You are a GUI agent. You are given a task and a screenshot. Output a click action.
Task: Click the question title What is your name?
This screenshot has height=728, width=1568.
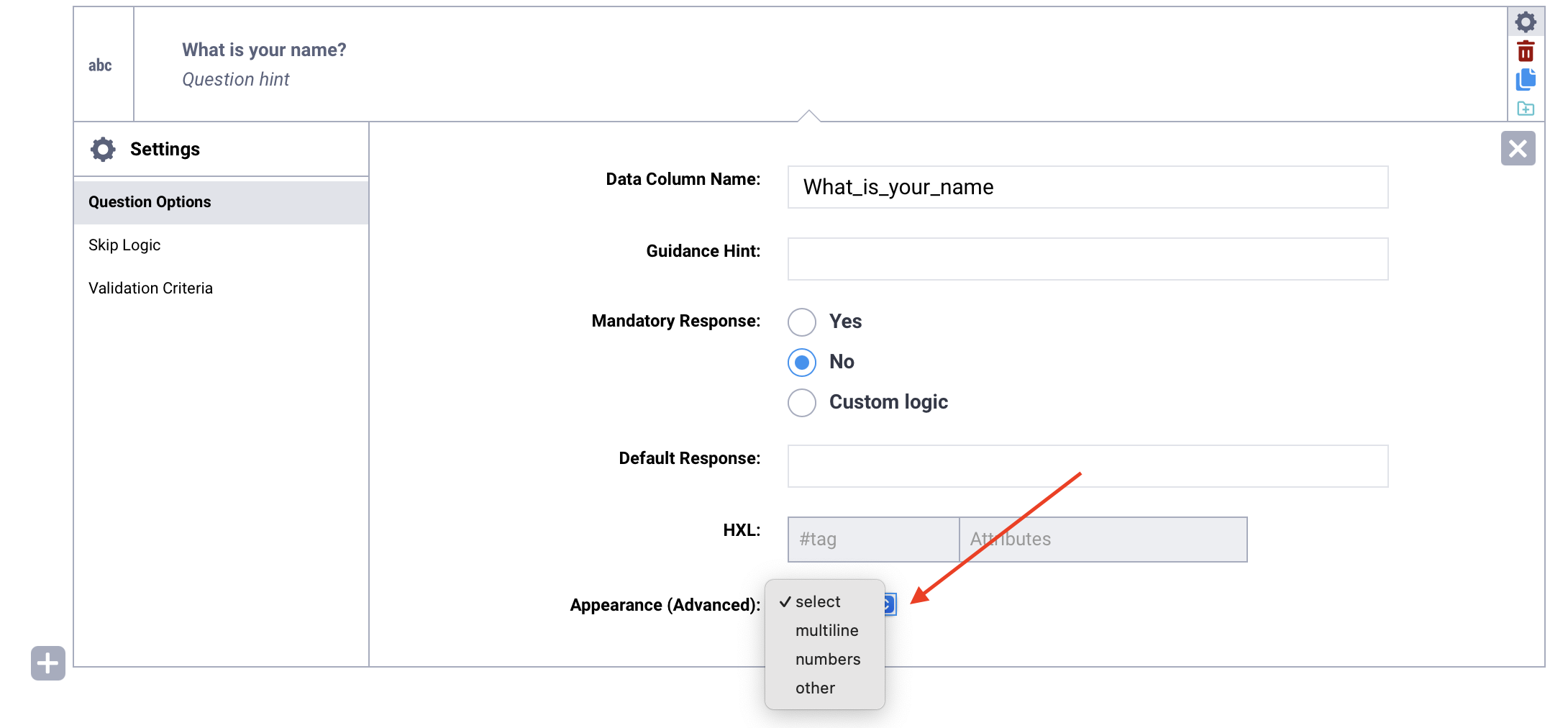coord(264,50)
